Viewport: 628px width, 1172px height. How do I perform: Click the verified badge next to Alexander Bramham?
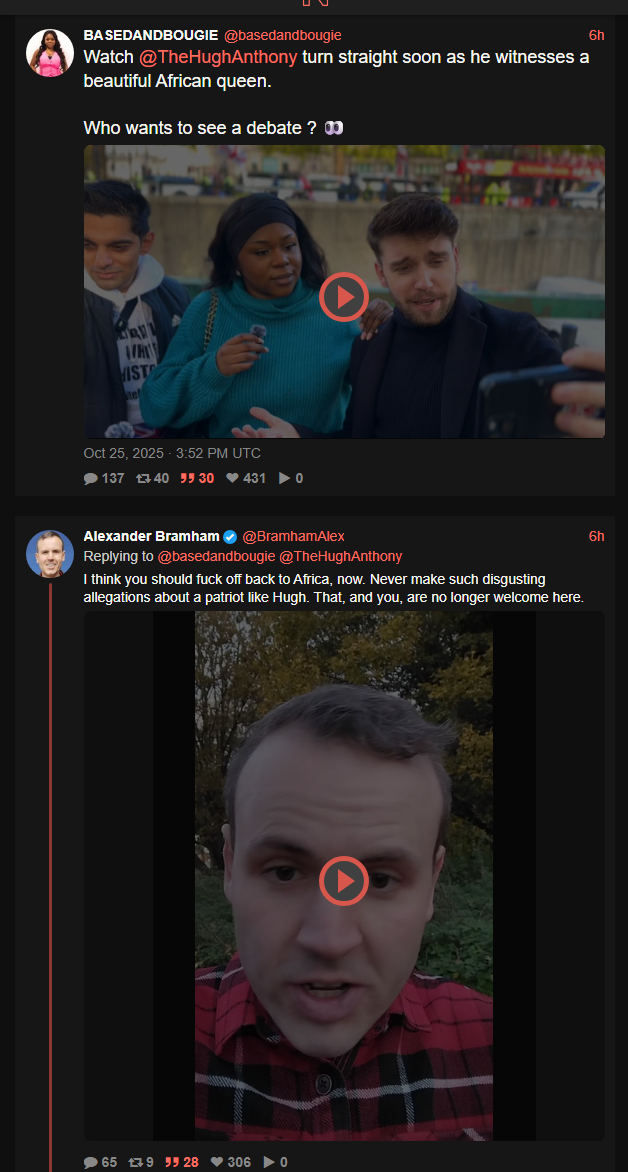[230, 537]
